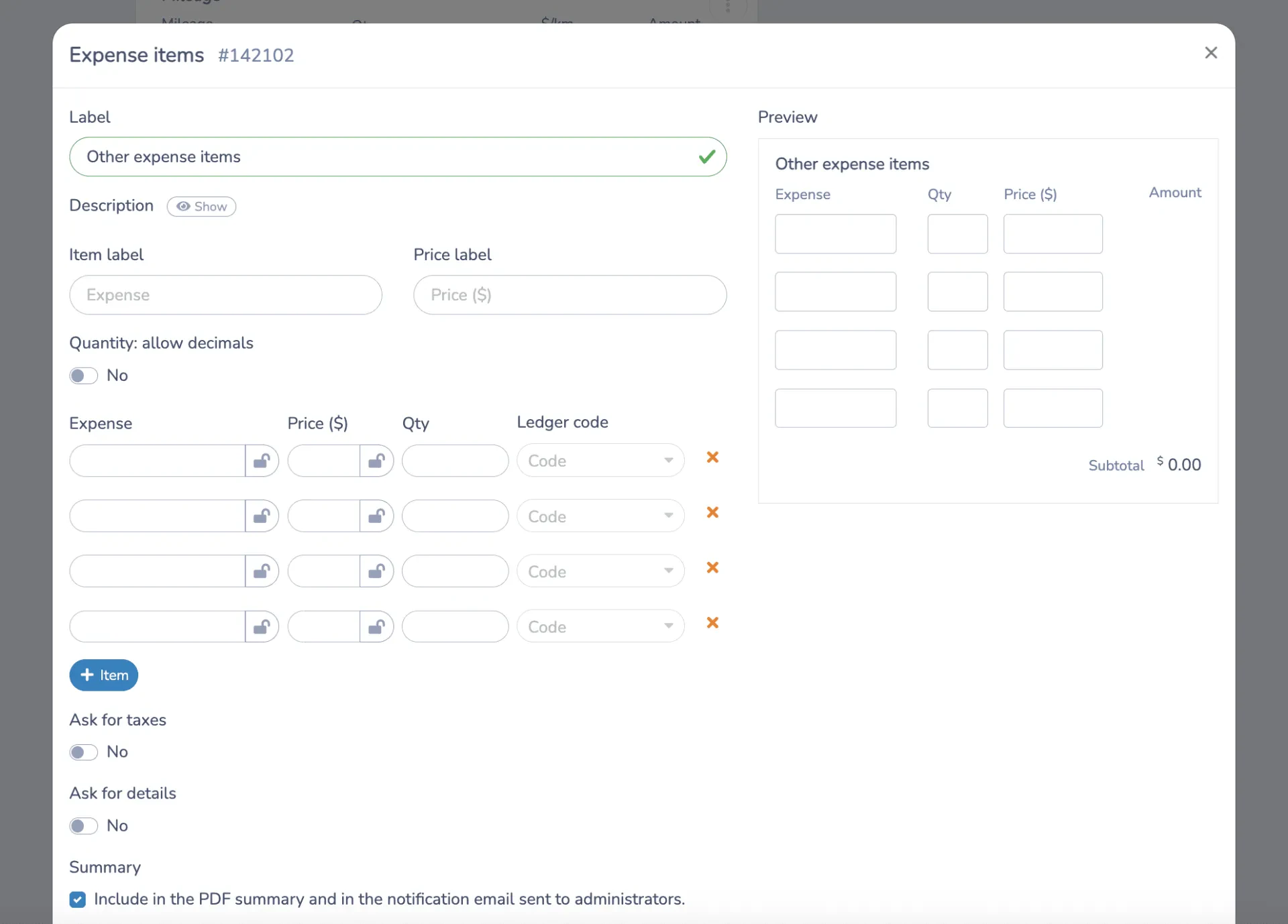This screenshot has width=1288, height=924.
Task: Toggle lock on first row Expense field
Action: pyautogui.click(x=262, y=461)
